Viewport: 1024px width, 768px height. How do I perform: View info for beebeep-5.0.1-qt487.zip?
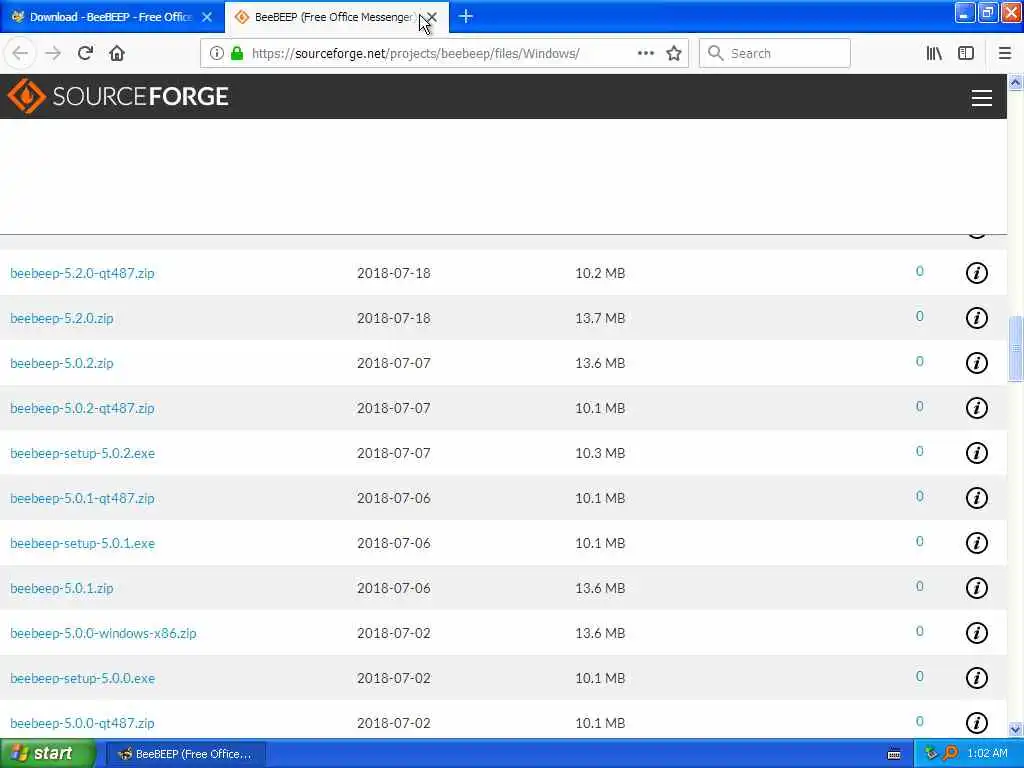coord(976,498)
